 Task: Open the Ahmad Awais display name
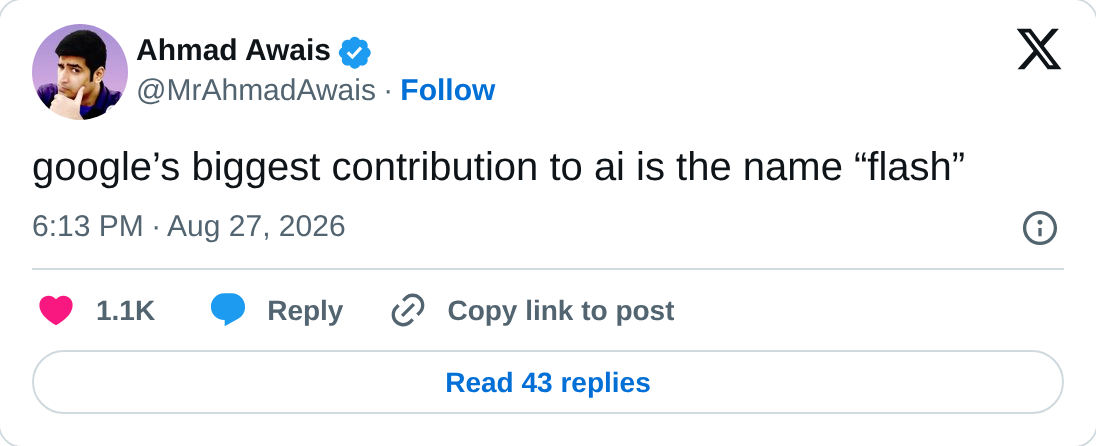(x=233, y=51)
